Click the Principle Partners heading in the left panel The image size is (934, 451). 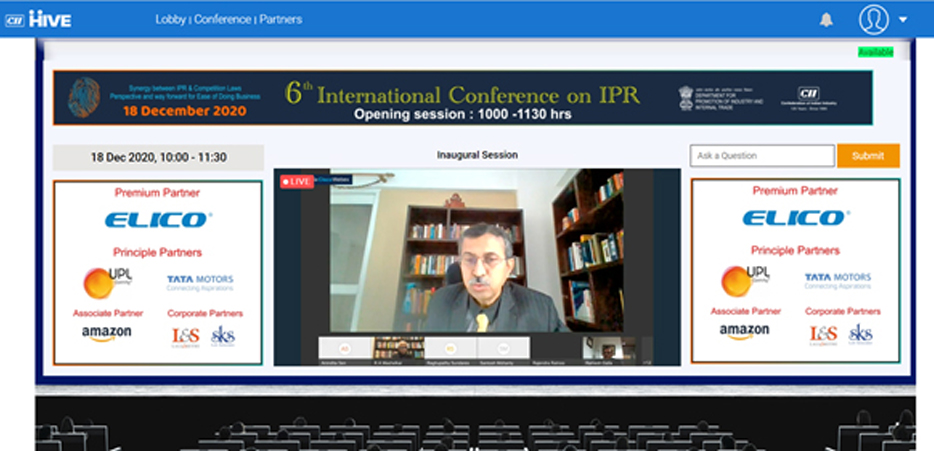pos(157,252)
